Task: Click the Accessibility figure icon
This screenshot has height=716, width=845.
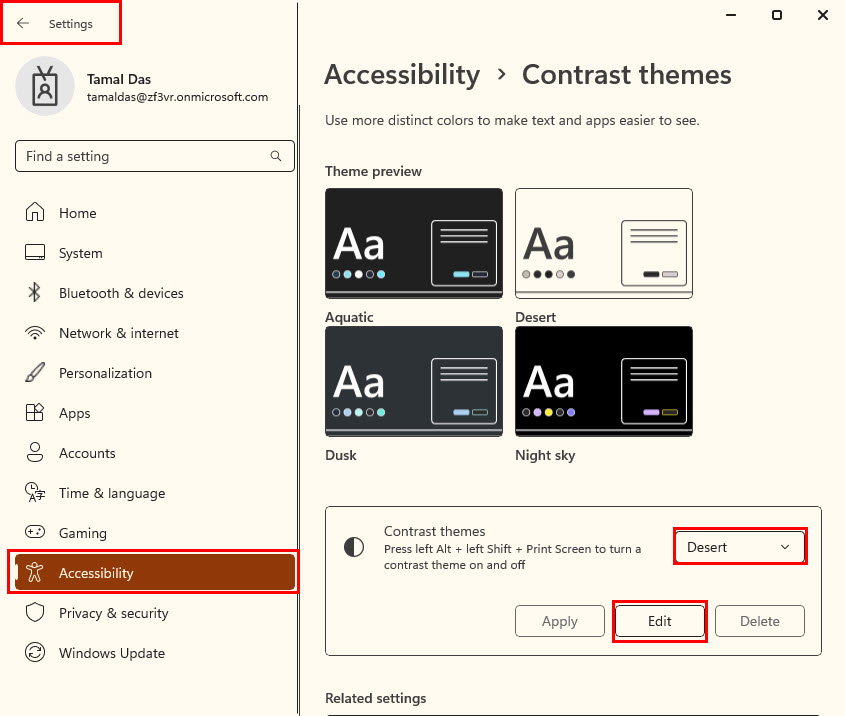Action: 34,572
